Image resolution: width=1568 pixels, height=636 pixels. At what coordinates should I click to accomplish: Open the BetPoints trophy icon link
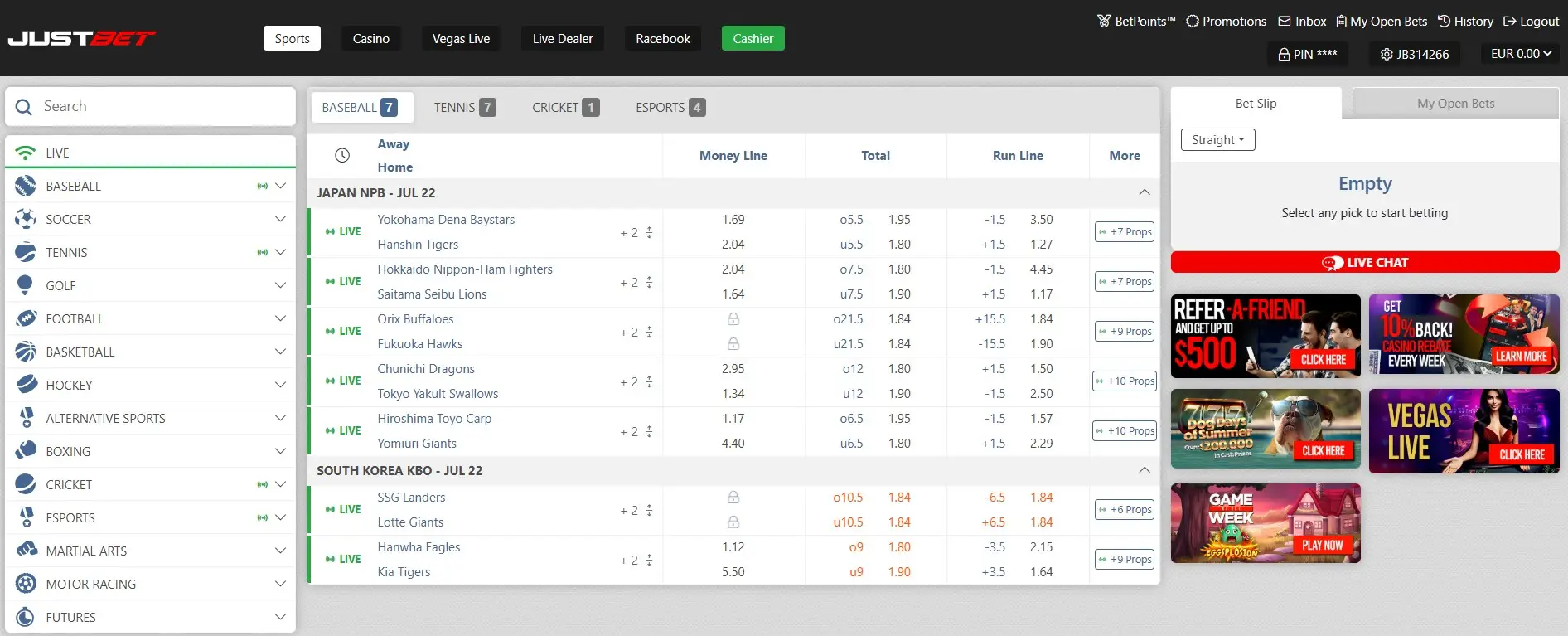pyautogui.click(x=1104, y=21)
